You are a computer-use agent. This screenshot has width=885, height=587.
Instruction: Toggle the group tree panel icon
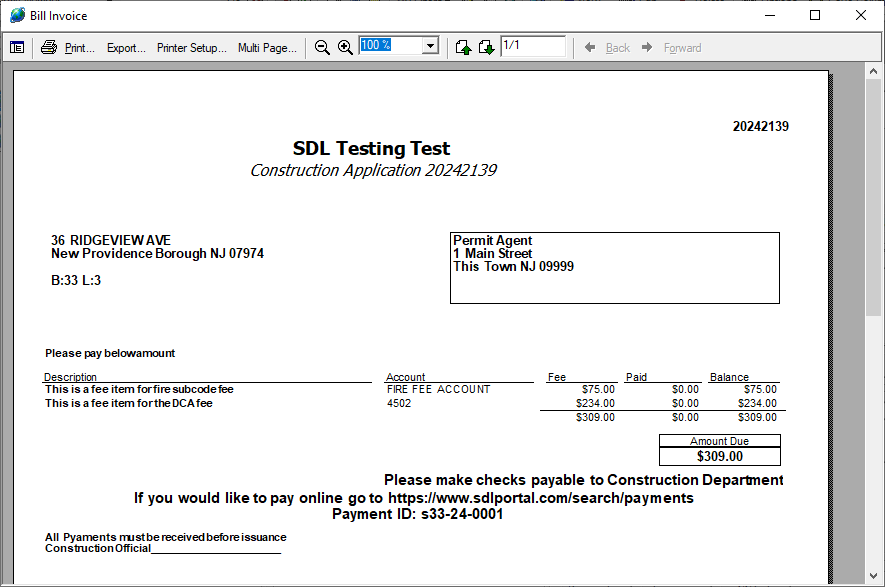[x=17, y=48]
